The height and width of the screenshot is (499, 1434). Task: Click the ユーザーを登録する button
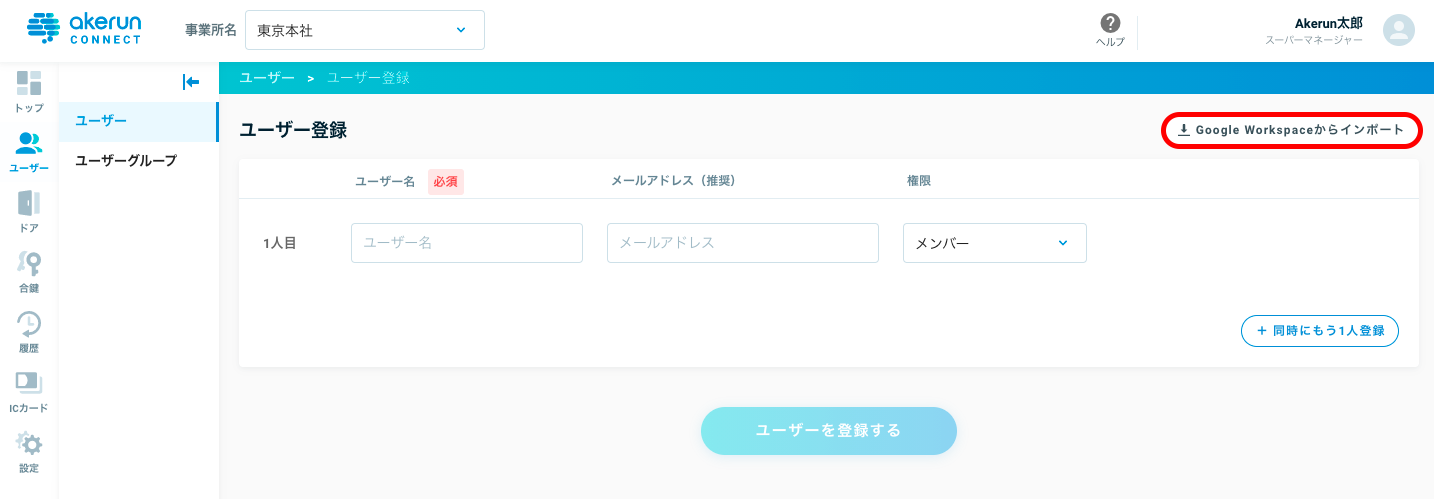point(829,431)
